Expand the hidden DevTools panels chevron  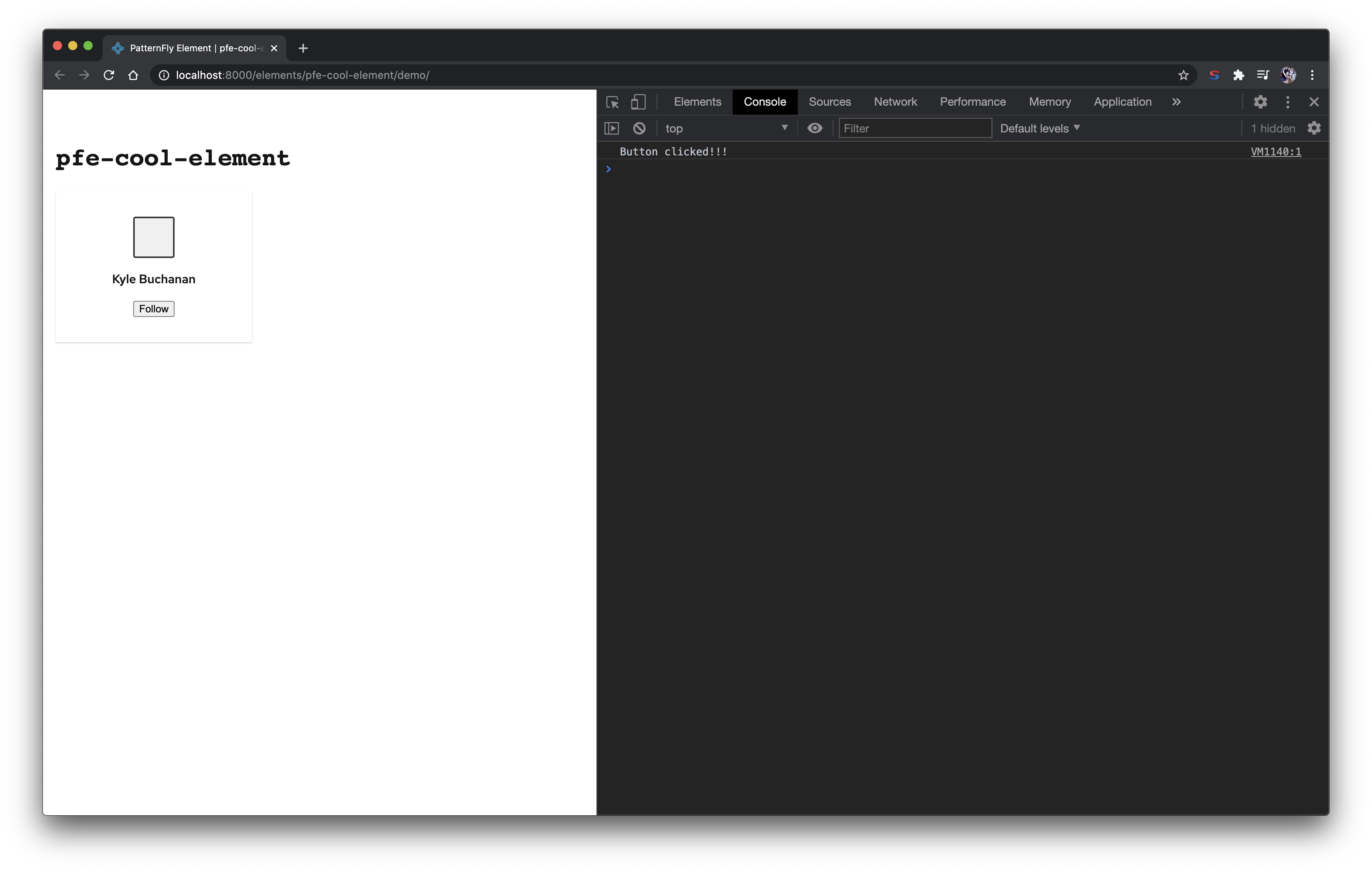(x=1176, y=102)
